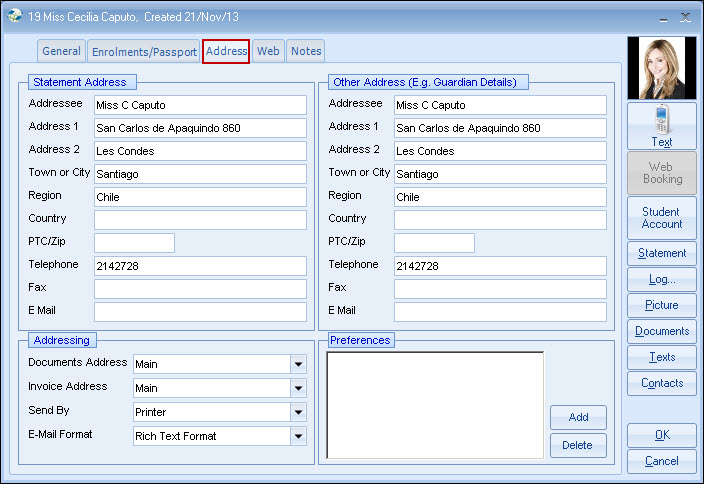Click the student photo thumbnail

tap(661, 68)
